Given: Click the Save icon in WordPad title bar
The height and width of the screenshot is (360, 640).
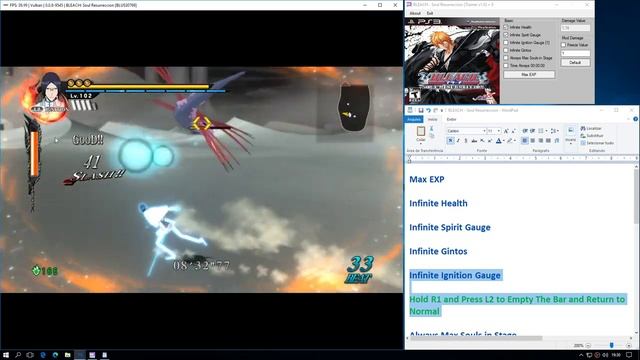Looking at the screenshot, I should [421, 110].
